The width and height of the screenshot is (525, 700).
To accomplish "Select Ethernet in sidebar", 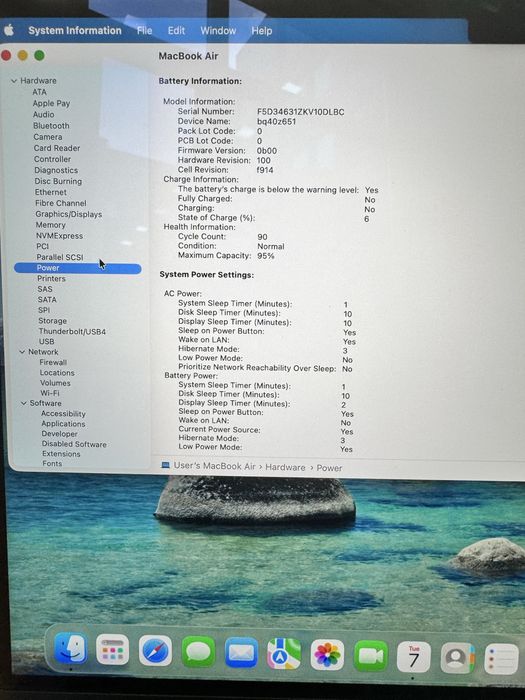I will pos(50,192).
